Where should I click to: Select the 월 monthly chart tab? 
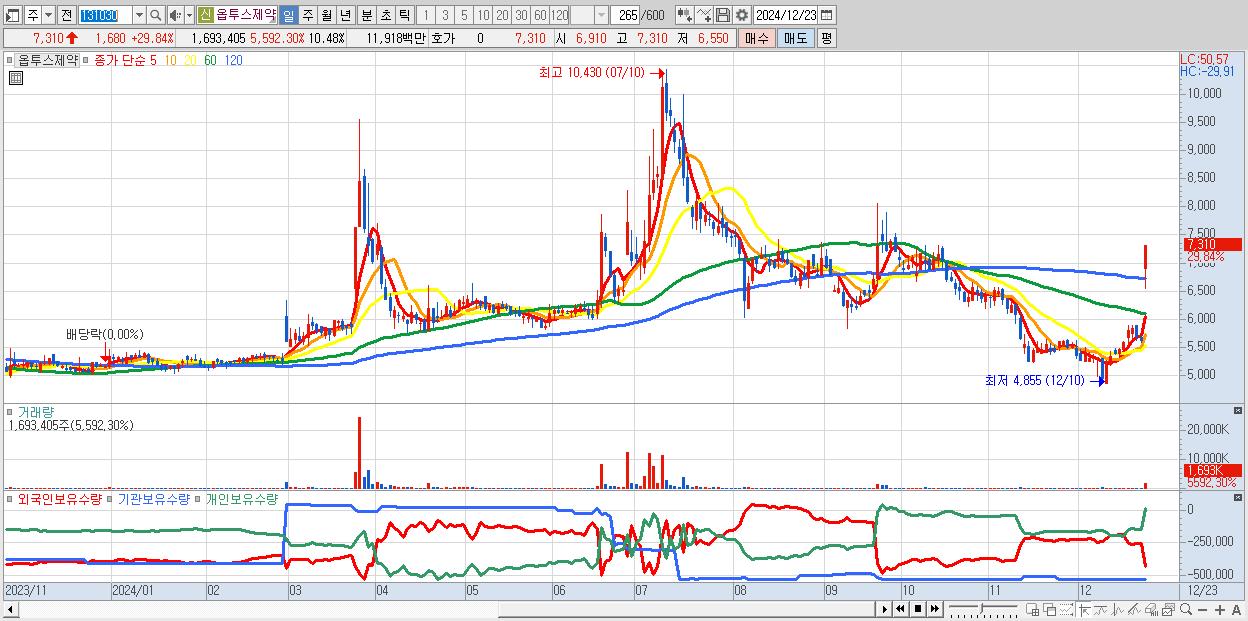pyautogui.click(x=326, y=15)
